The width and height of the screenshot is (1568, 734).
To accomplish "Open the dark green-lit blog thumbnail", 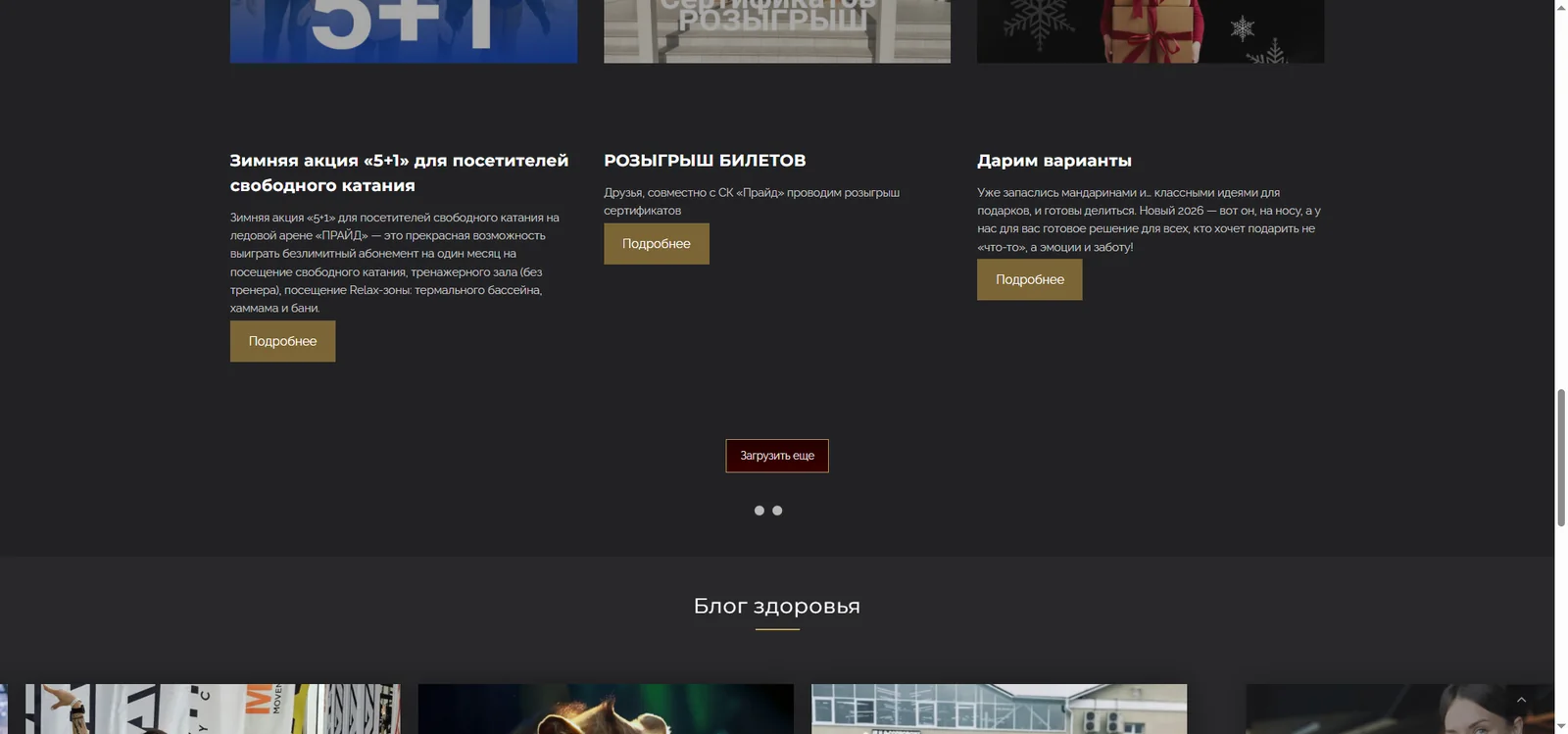I will tap(606, 709).
